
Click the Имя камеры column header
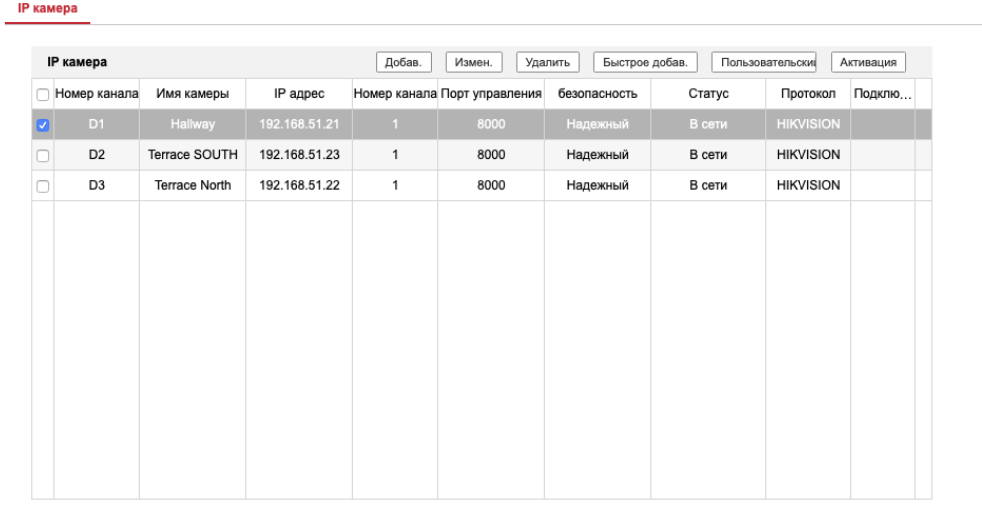pyautogui.click(x=192, y=93)
